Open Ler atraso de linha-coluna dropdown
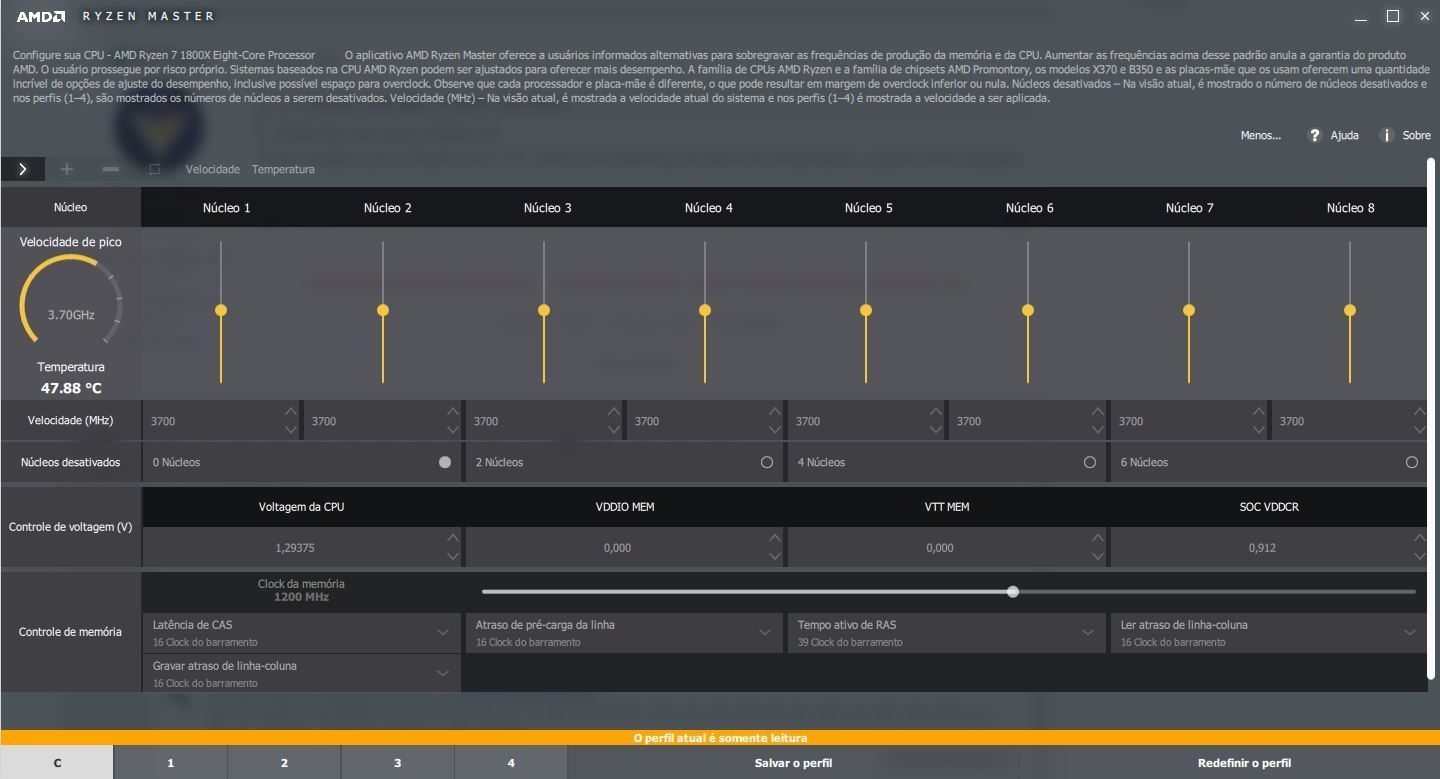 pyautogui.click(x=1269, y=633)
